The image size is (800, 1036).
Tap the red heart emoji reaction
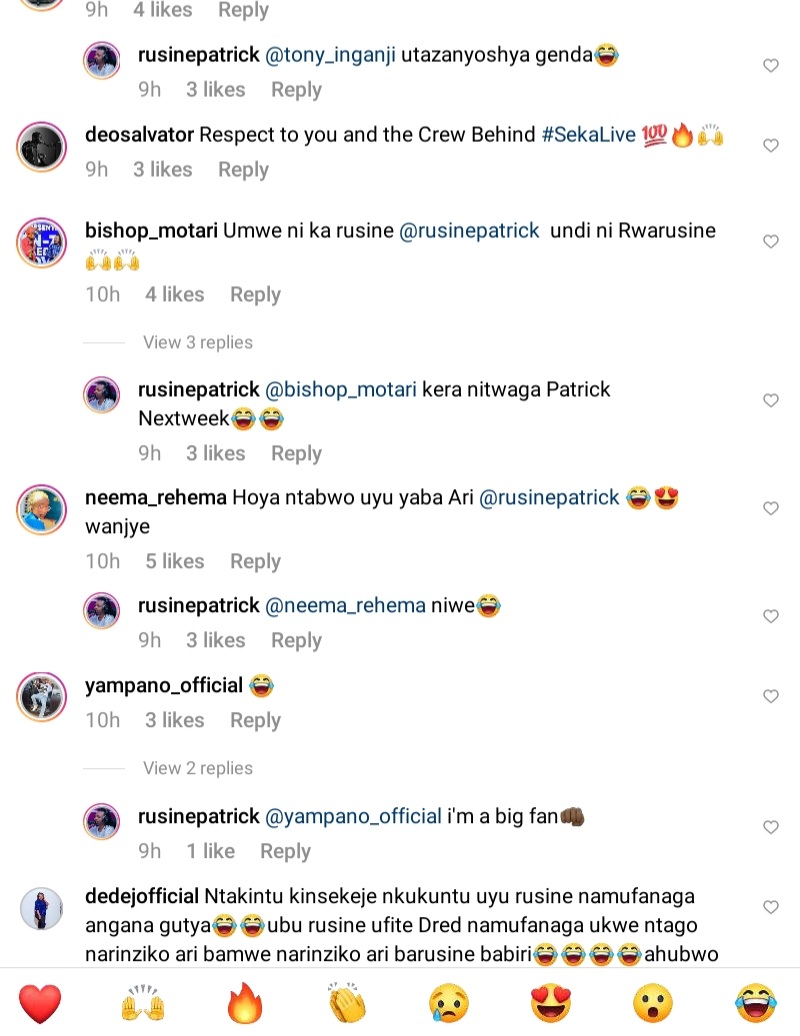[x=40, y=1003]
